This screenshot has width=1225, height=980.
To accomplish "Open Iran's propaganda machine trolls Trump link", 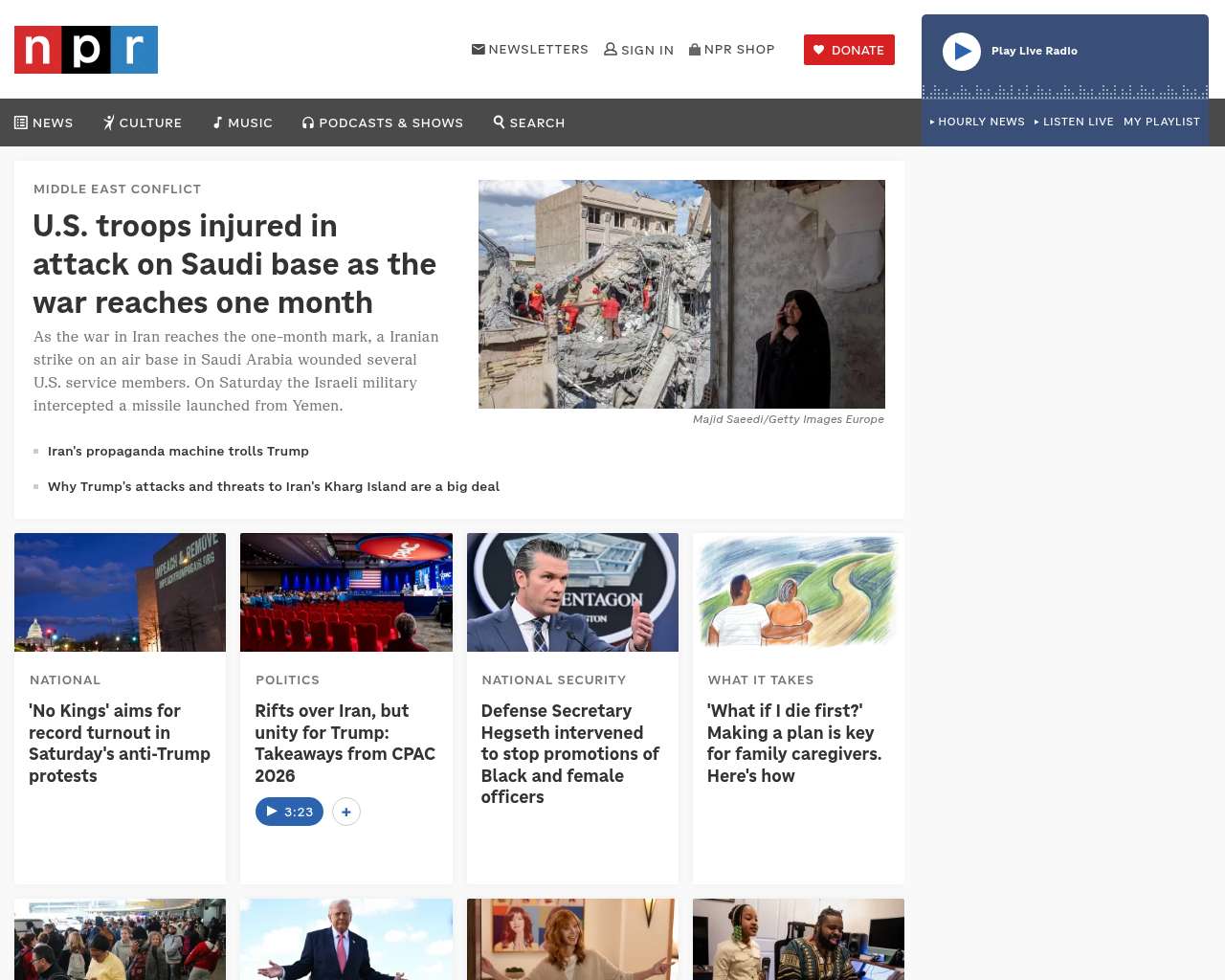I will [178, 451].
